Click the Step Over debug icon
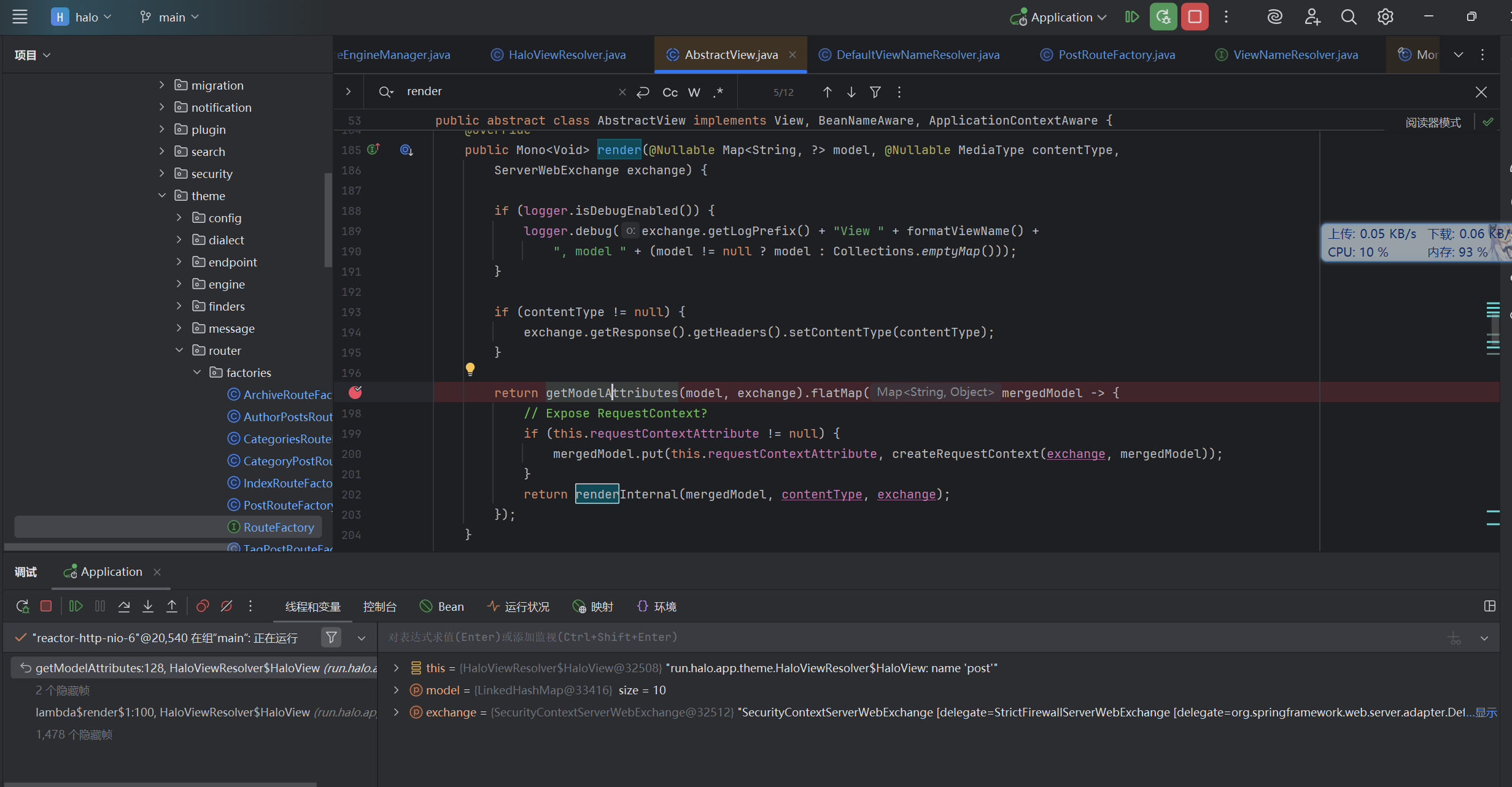Image resolution: width=1512 pixels, height=787 pixels. pyautogui.click(x=124, y=607)
